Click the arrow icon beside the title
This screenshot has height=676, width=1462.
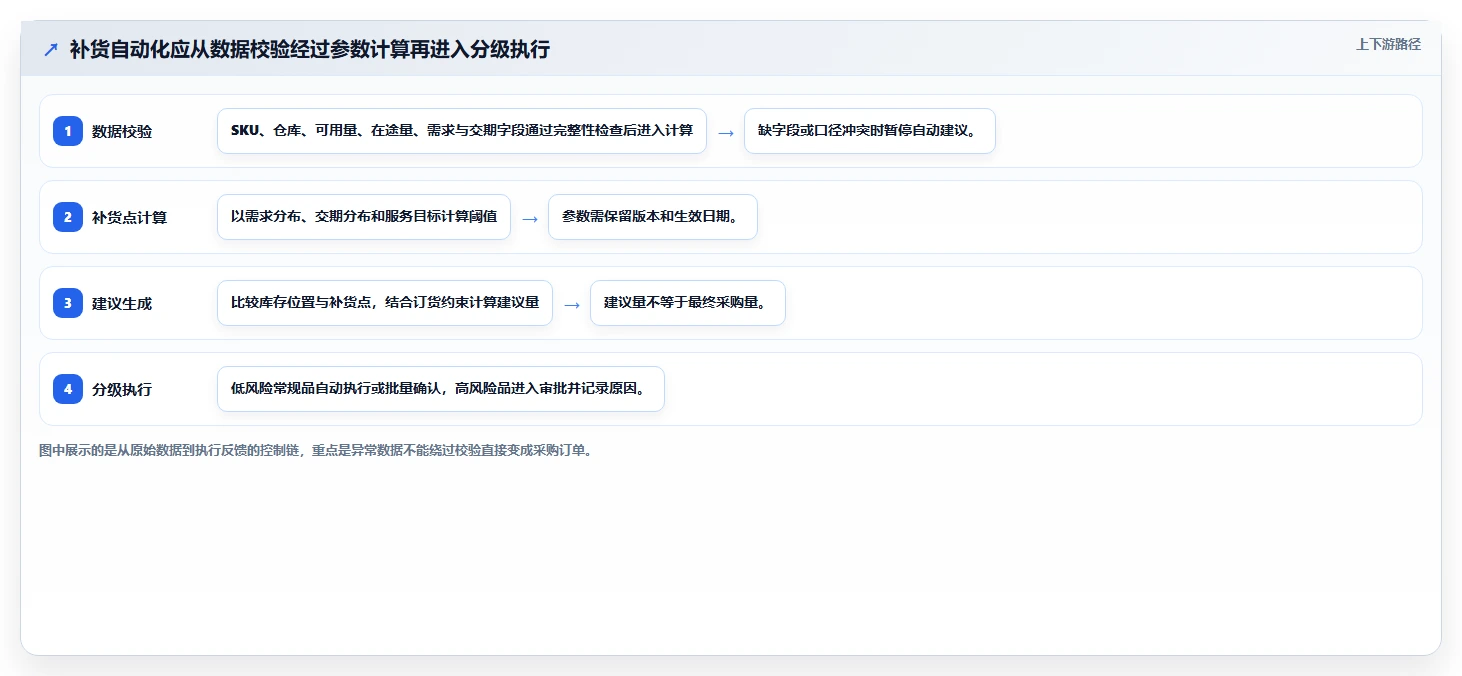coord(51,50)
